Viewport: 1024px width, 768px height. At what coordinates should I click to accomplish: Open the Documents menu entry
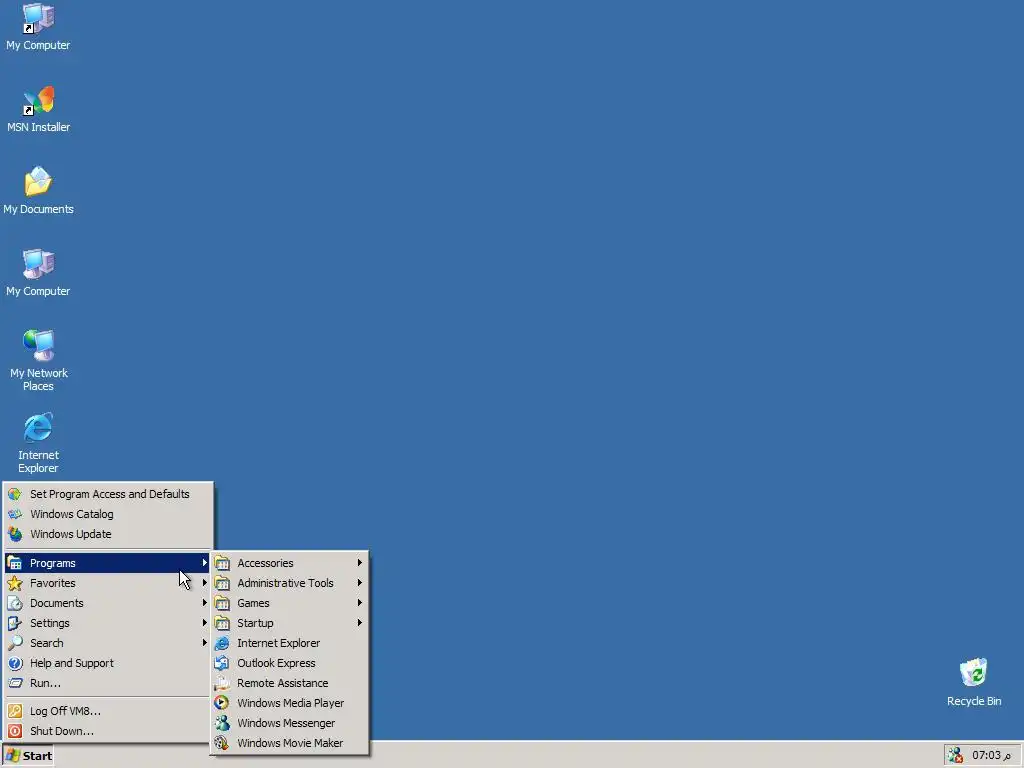pyautogui.click(x=108, y=603)
